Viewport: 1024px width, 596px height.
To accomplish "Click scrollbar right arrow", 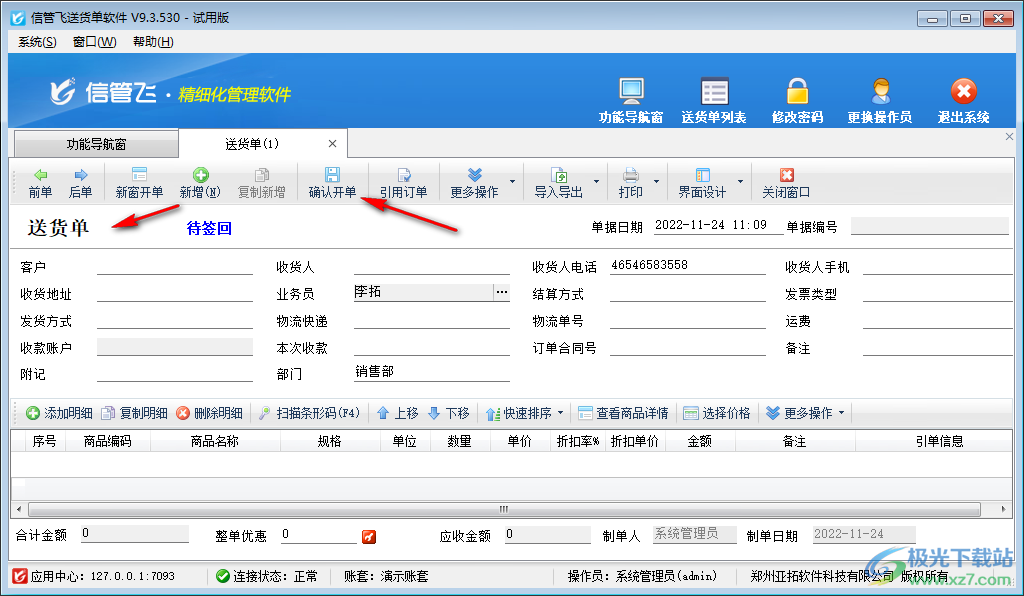I will tap(1003, 509).
